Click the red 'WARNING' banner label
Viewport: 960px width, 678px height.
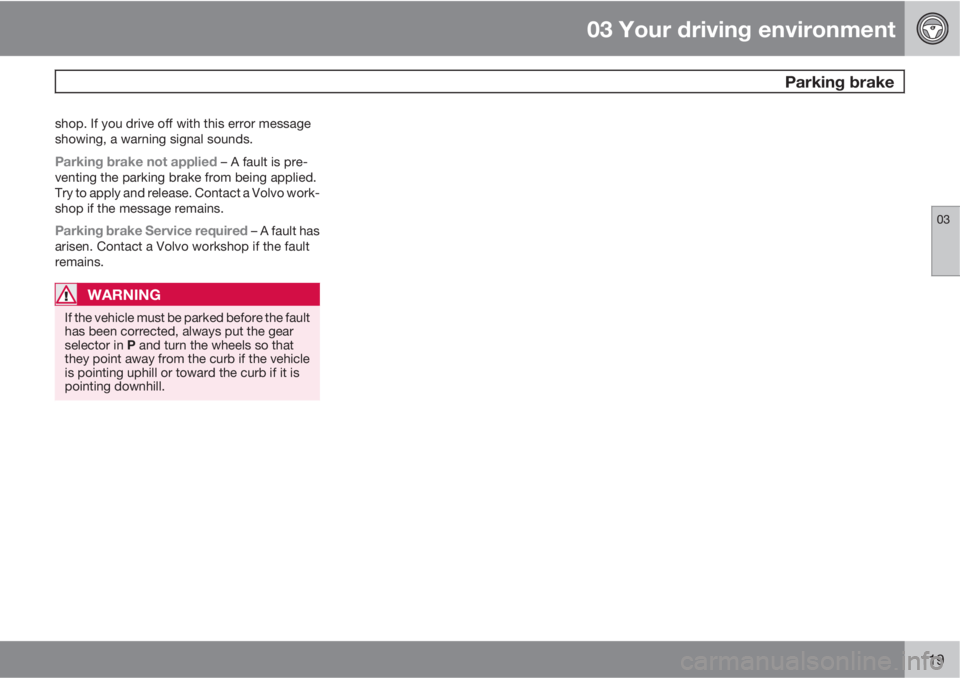(x=124, y=295)
